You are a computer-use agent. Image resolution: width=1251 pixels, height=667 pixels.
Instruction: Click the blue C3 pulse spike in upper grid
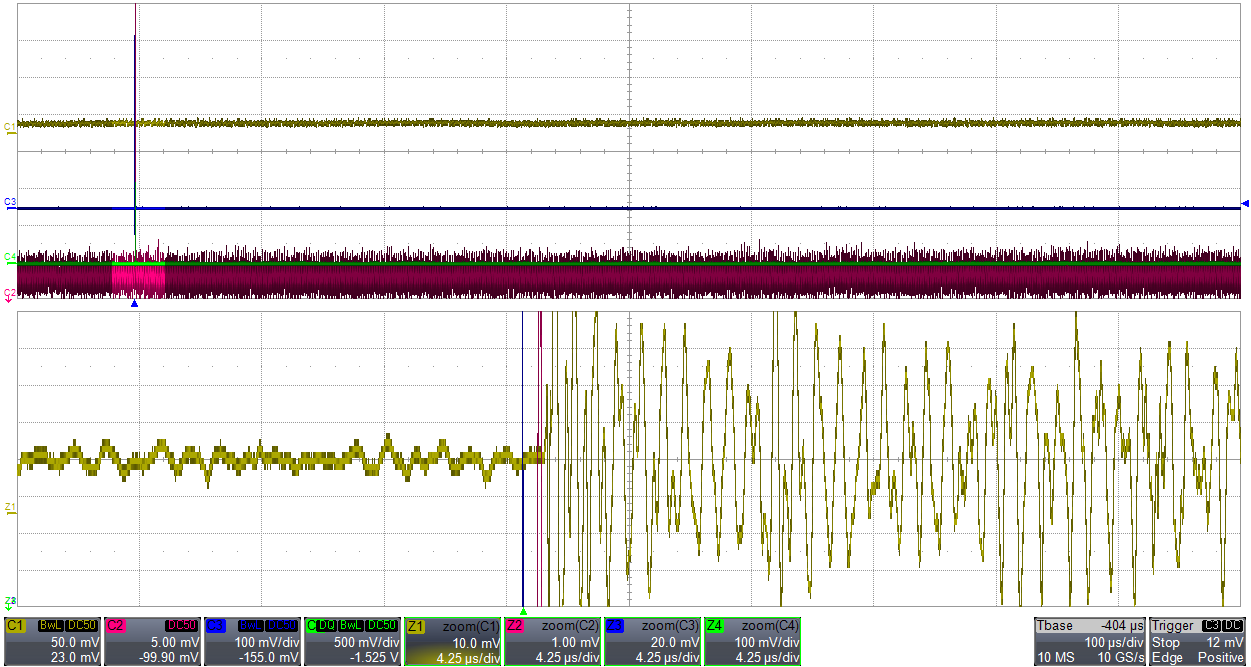pos(134,120)
